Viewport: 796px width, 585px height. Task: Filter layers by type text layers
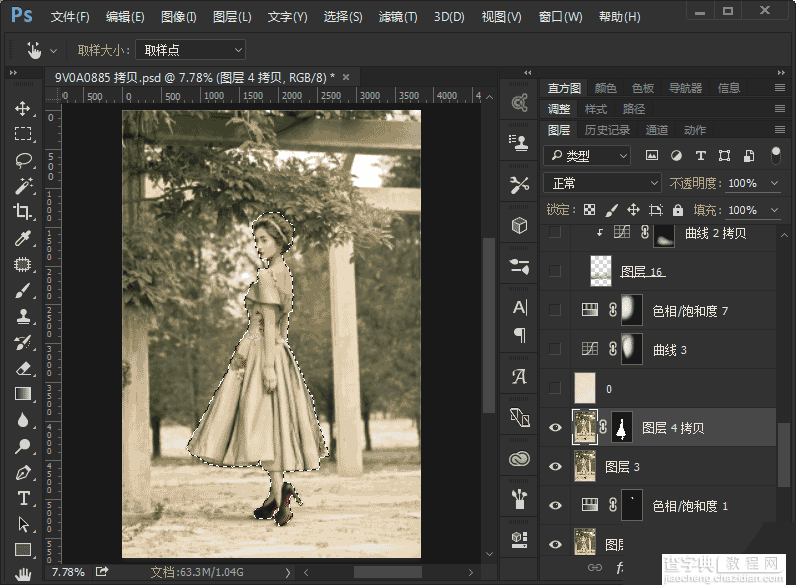(701, 155)
